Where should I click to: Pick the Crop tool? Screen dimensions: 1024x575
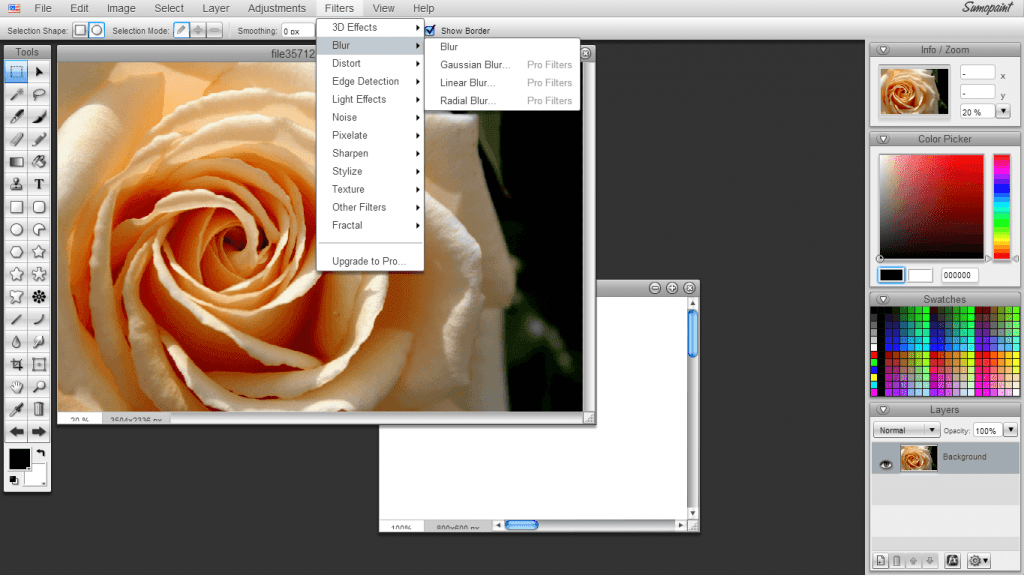click(x=17, y=364)
